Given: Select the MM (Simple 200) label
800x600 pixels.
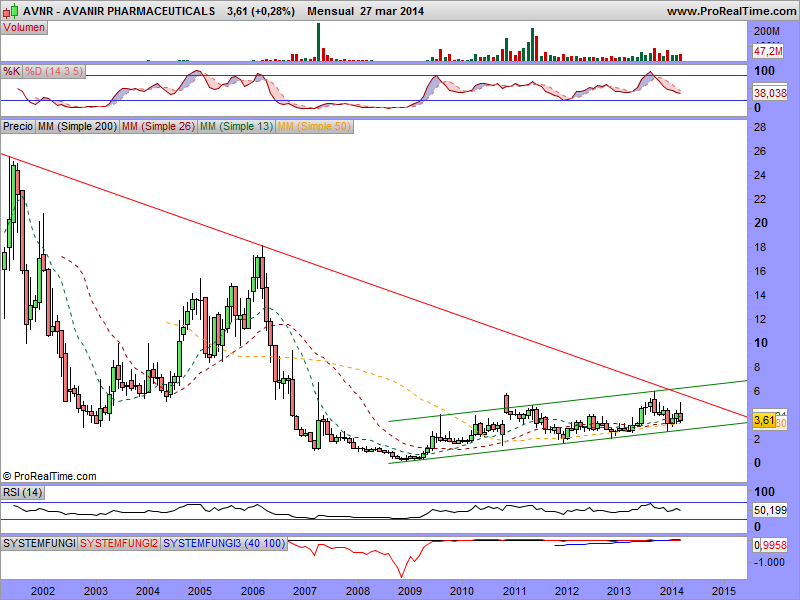Looking at the screenshot, I should point(78,126).
